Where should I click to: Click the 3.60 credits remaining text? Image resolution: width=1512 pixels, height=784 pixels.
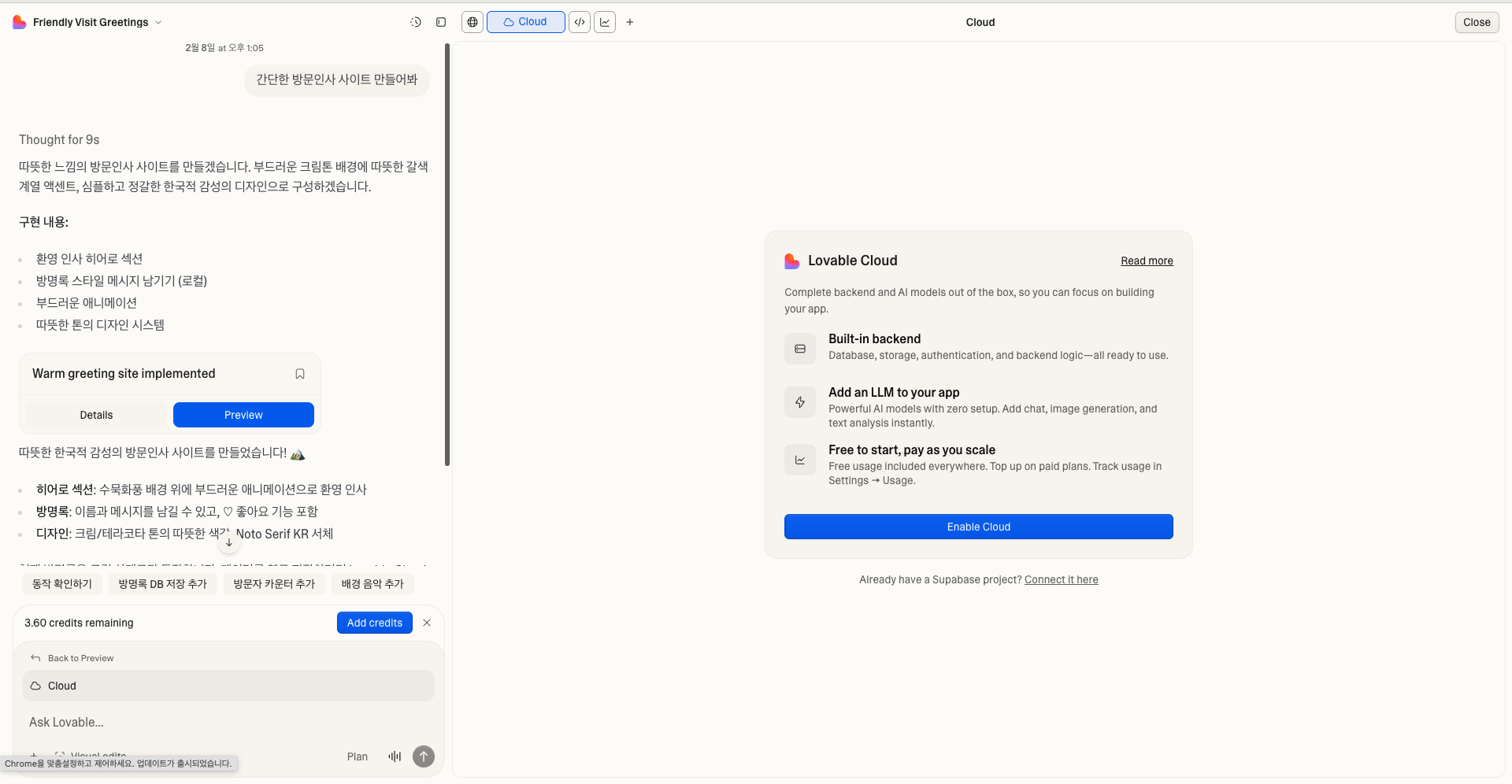tap(79, 623)
